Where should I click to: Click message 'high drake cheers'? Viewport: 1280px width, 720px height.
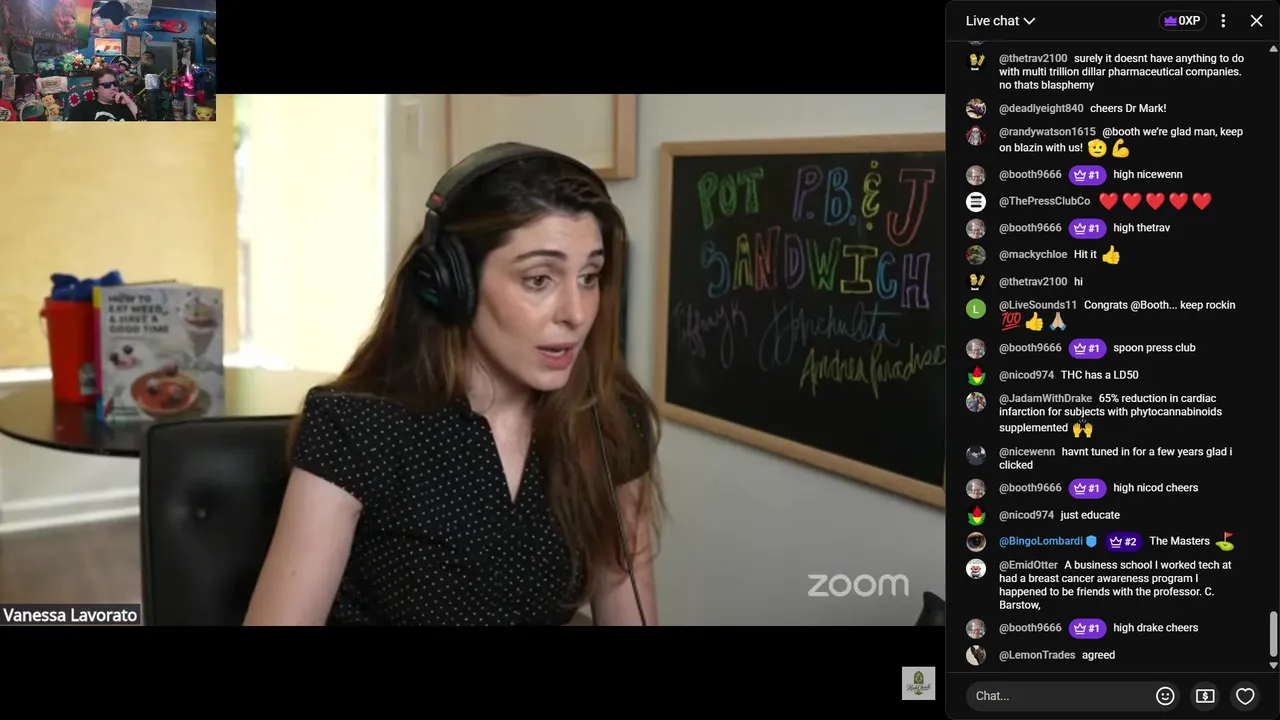(1155, 628)
